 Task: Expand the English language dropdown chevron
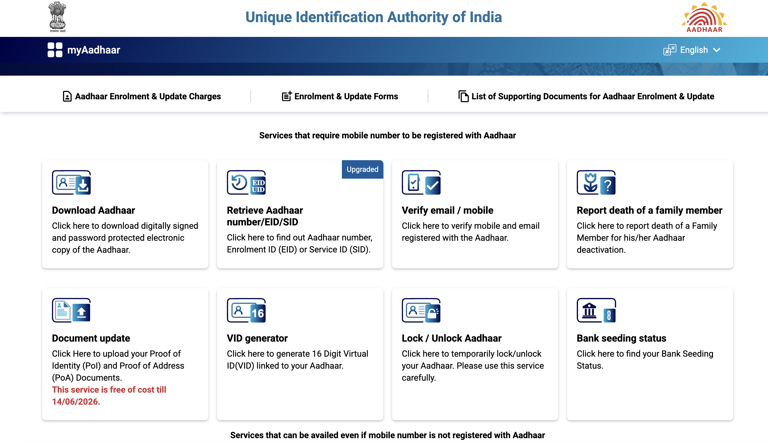coord(717,50)
